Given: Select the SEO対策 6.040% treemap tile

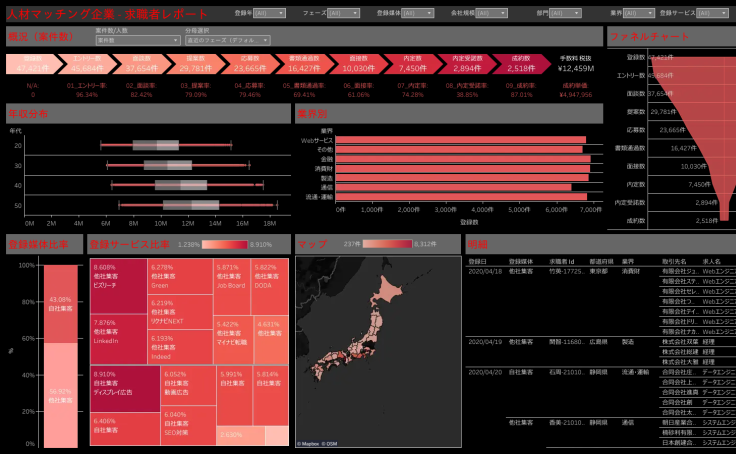Looking at the screenshot, I should (189, 426).
